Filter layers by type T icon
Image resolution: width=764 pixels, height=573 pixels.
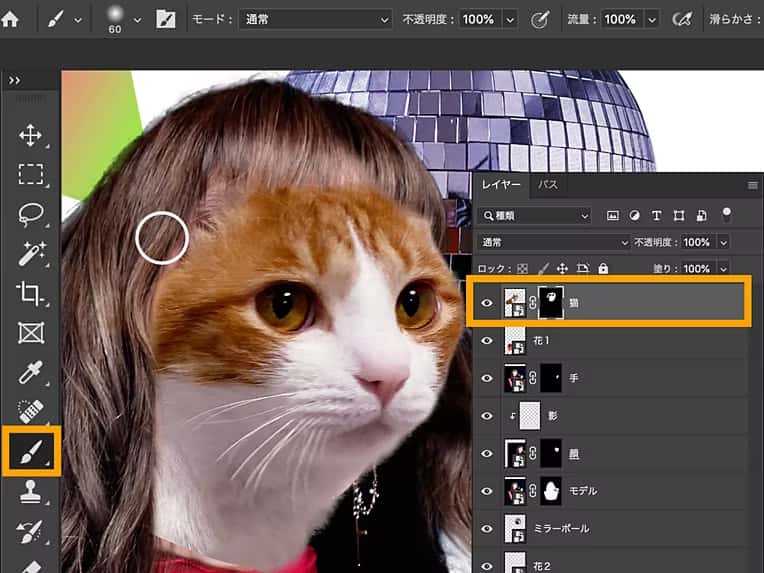(656, 215)
